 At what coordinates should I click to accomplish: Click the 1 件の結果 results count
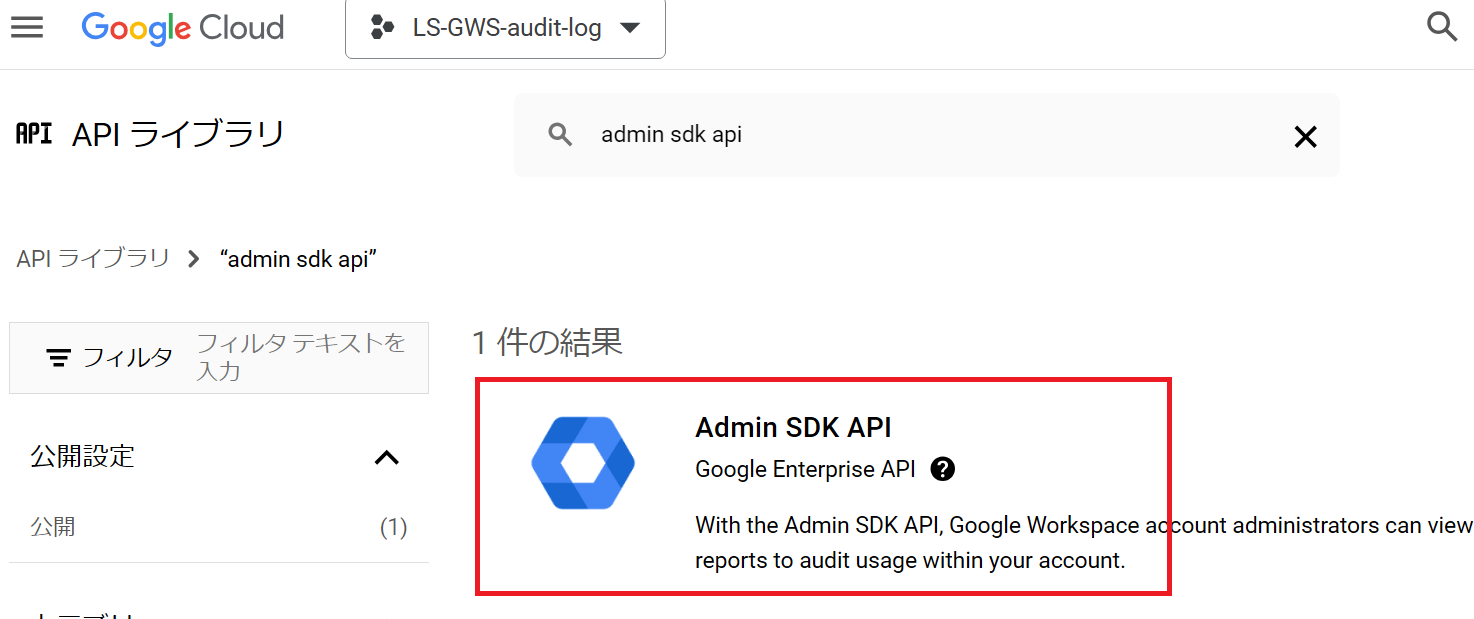pyautogui.click(x=547, y=343)
